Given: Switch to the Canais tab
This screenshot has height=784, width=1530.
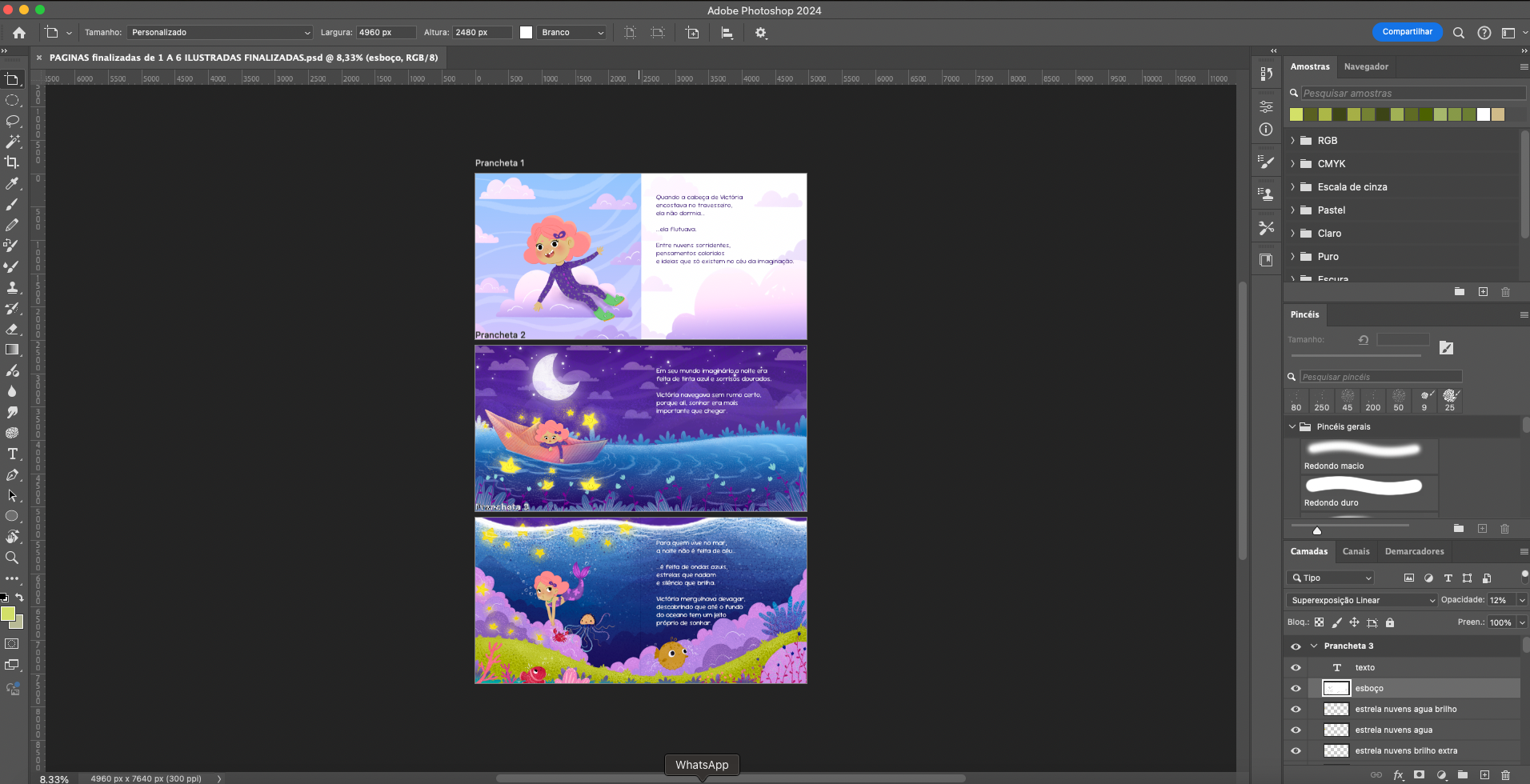Looking at the screenshot, I should pos(1356,551).
